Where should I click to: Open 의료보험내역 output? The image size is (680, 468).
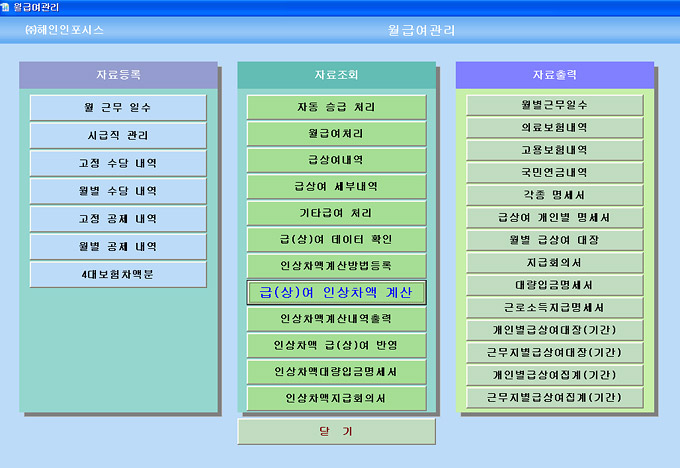[x=555, y=128]
